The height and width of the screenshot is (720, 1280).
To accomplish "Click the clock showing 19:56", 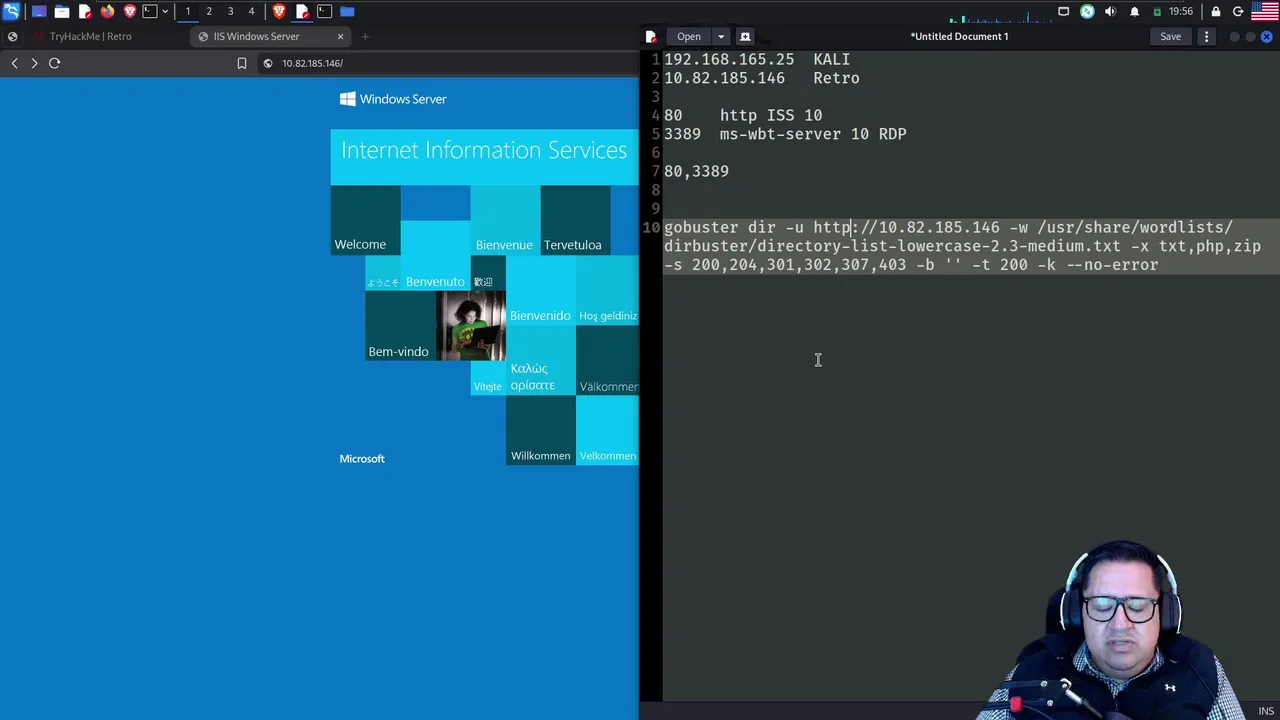I will coord(1181,11).
